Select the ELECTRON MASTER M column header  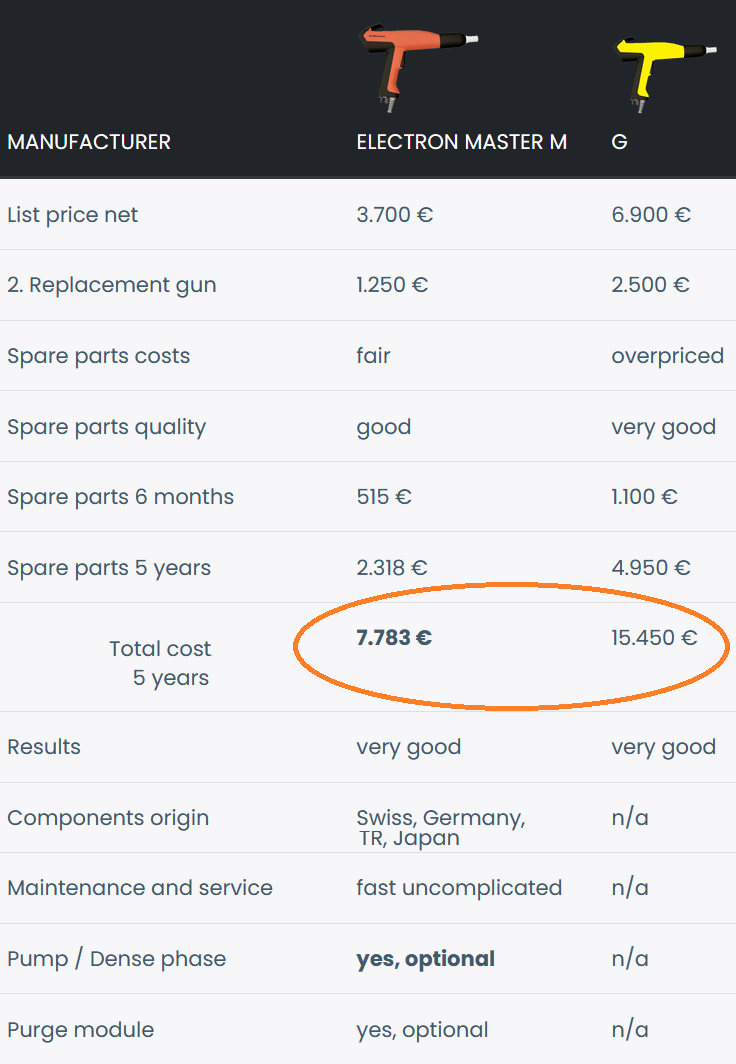[461, 142]
